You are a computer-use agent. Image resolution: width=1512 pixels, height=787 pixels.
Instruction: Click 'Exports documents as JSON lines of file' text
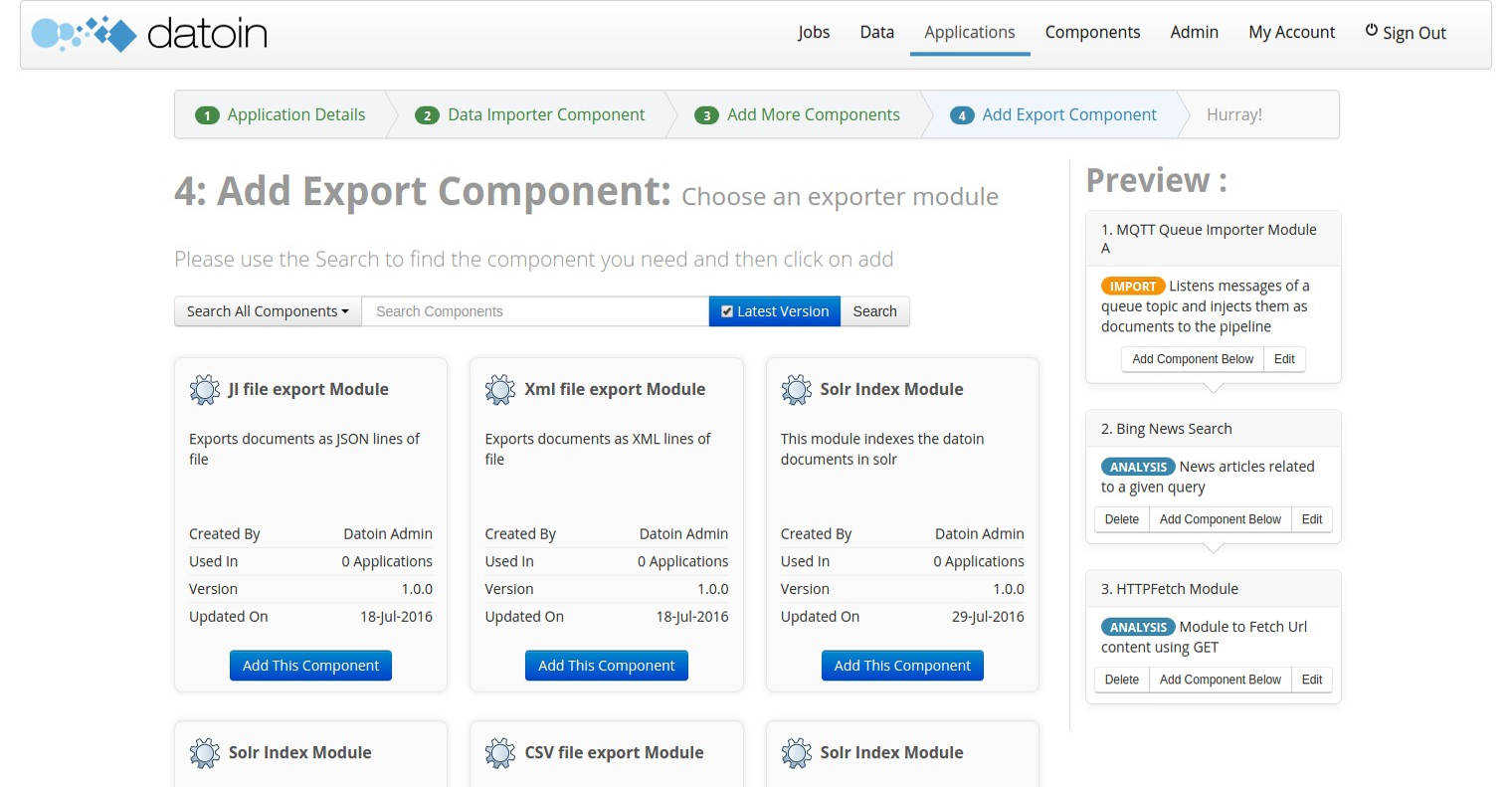pos(304,449)
